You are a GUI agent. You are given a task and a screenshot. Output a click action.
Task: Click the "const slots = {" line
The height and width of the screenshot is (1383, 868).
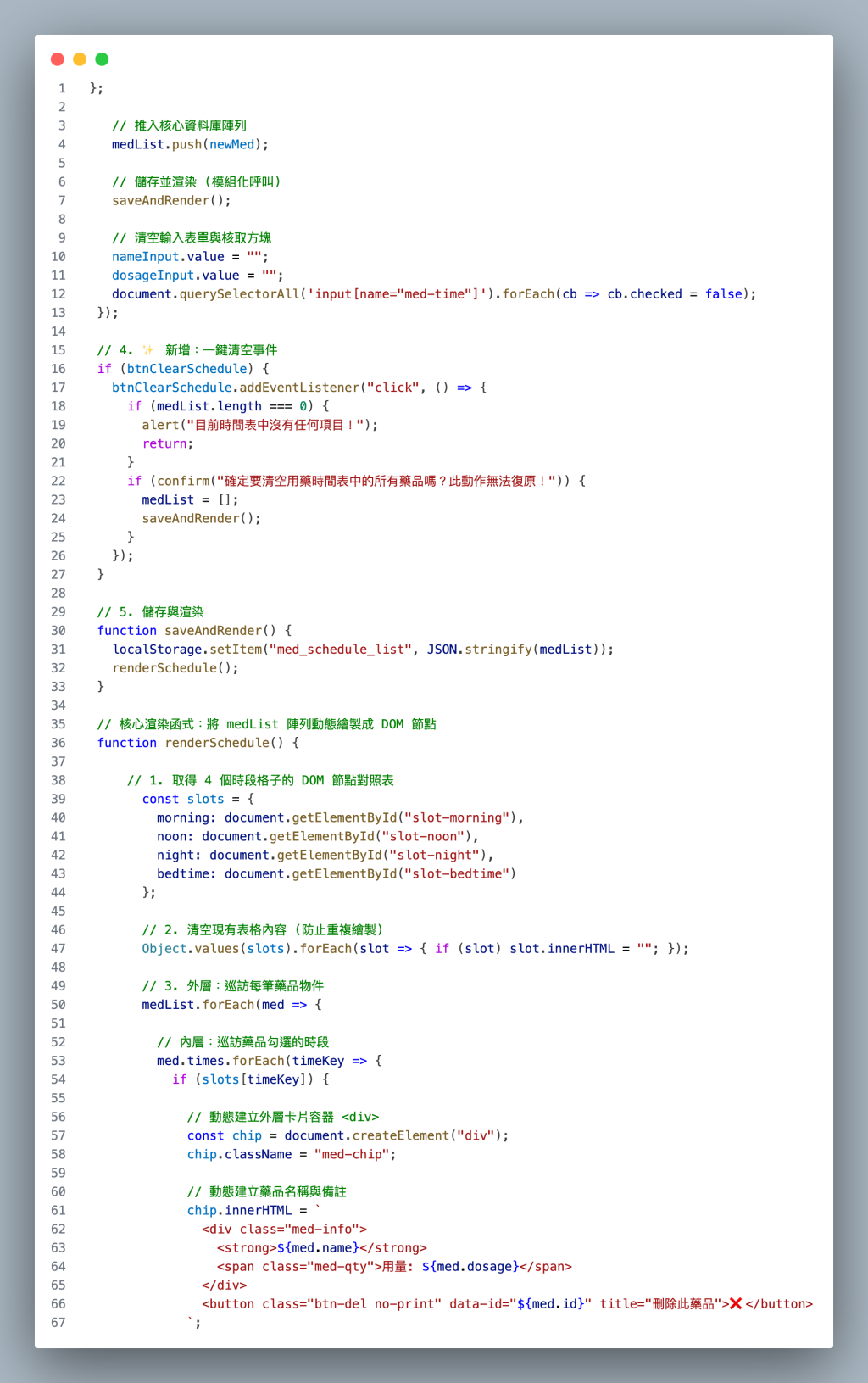(198, 800)
